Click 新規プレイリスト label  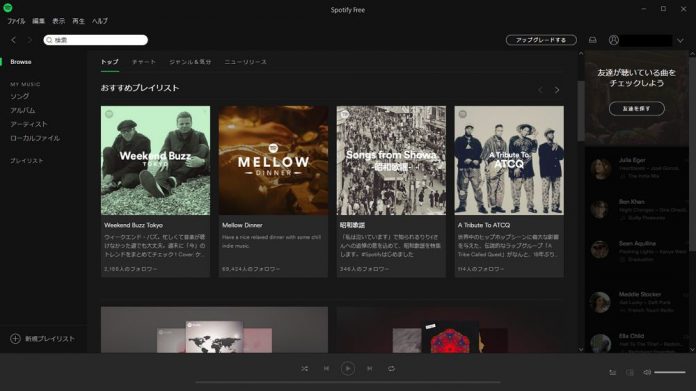click(50, 339)
